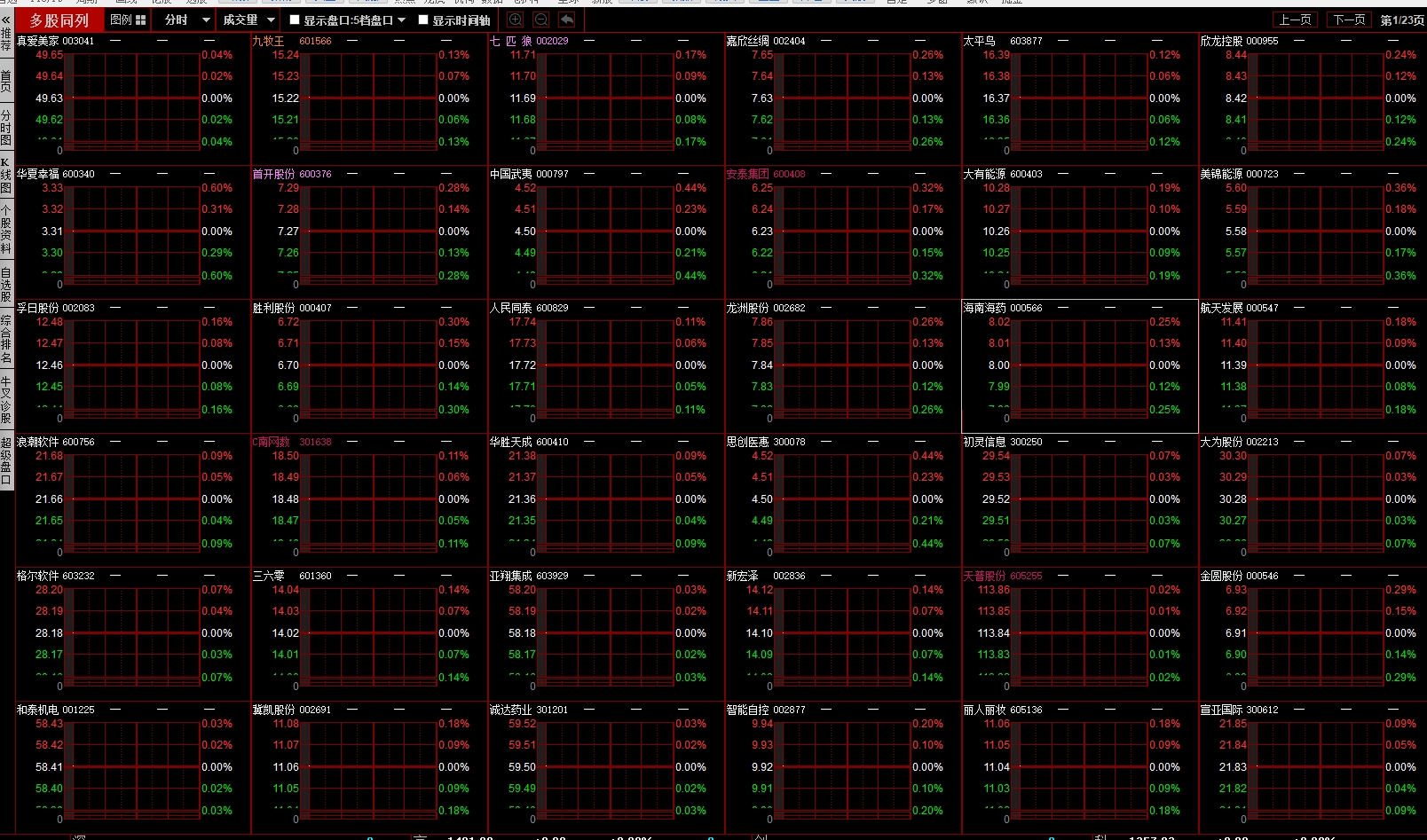Click the stock name 华胜天成
The image size is (1427, 840).
click(x=511, y=442)
